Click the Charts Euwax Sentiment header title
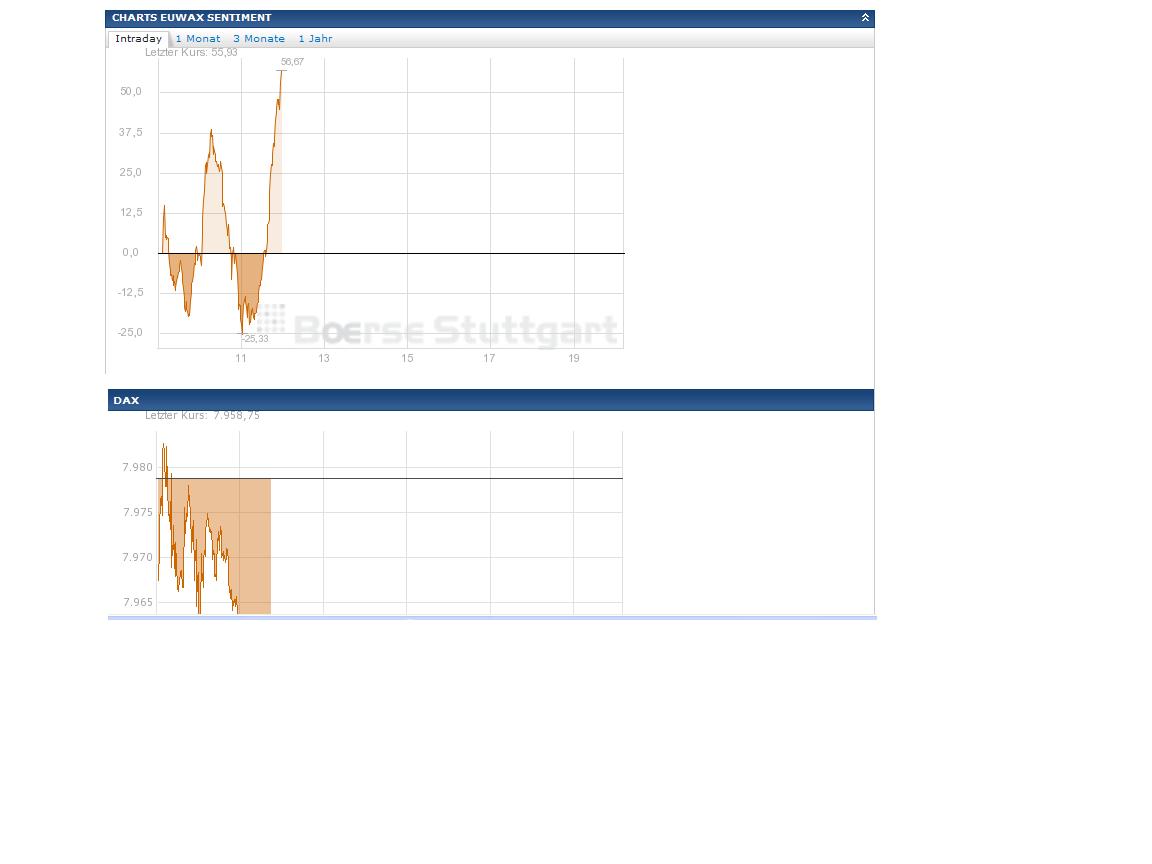 (192, 18)
